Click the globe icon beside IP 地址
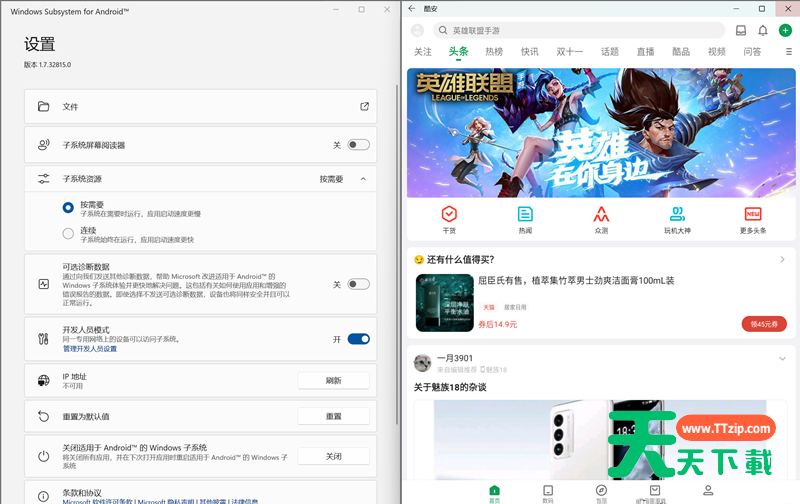The height and width of the screenshot is (504, 800). [43, 381]
